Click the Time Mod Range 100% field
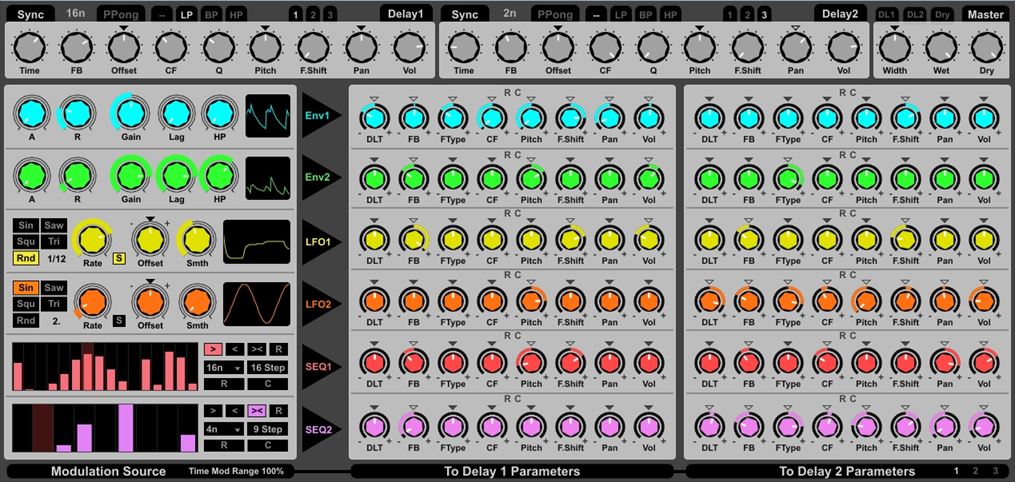1015x482 pixels. coord(237,471)
